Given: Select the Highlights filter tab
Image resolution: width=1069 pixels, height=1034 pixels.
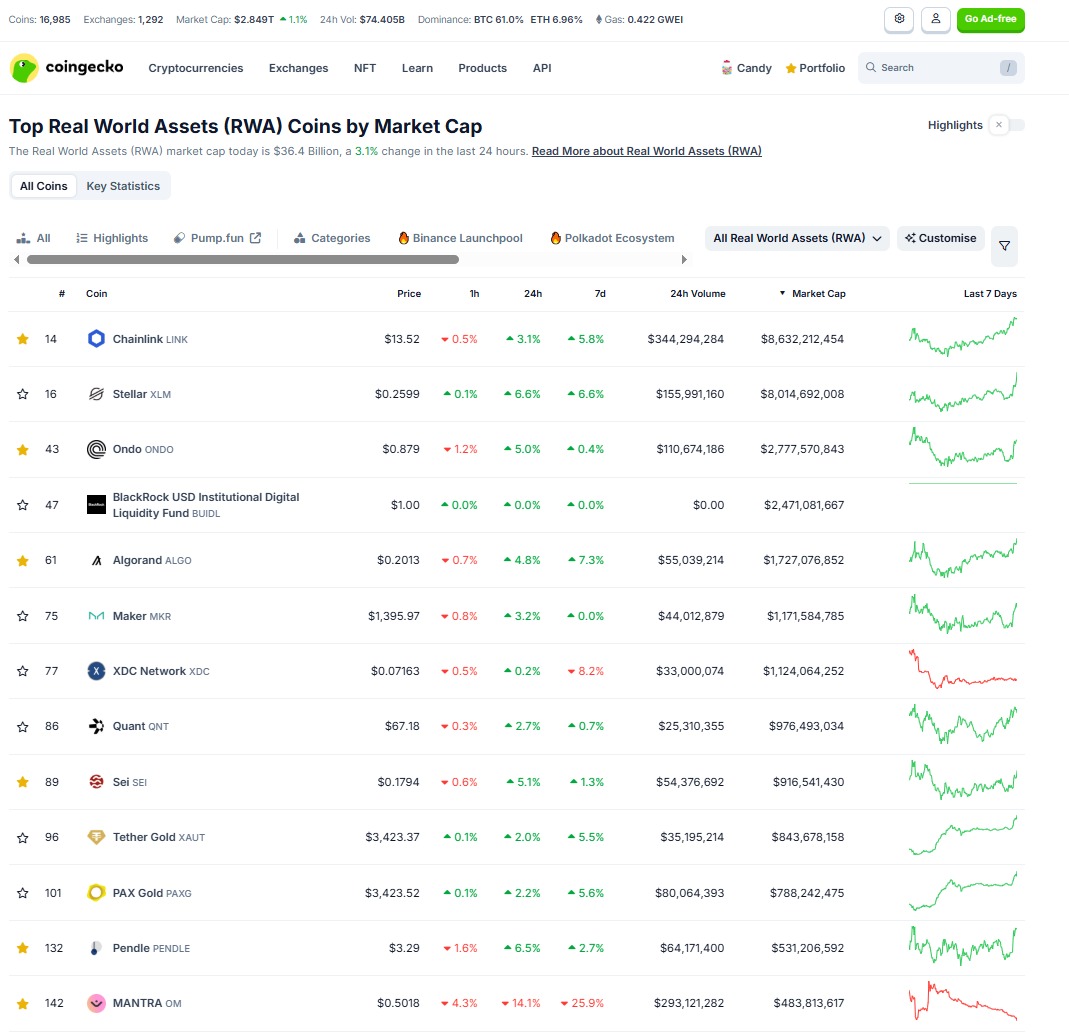Looking at the screenshot, I should tap(112, 238).
